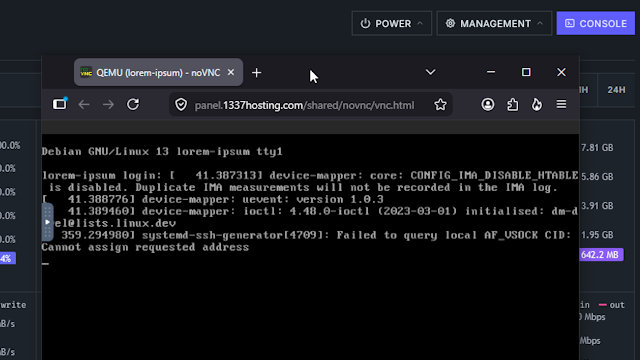Go forward in browser history
Image resolution: width=640 pixels, height=360 pixels.
(109, 104)
